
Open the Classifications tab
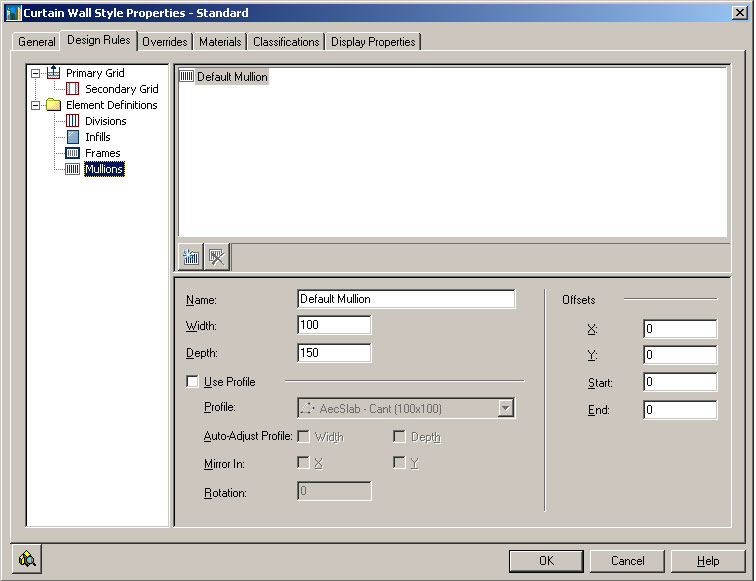tap(286, 42)
